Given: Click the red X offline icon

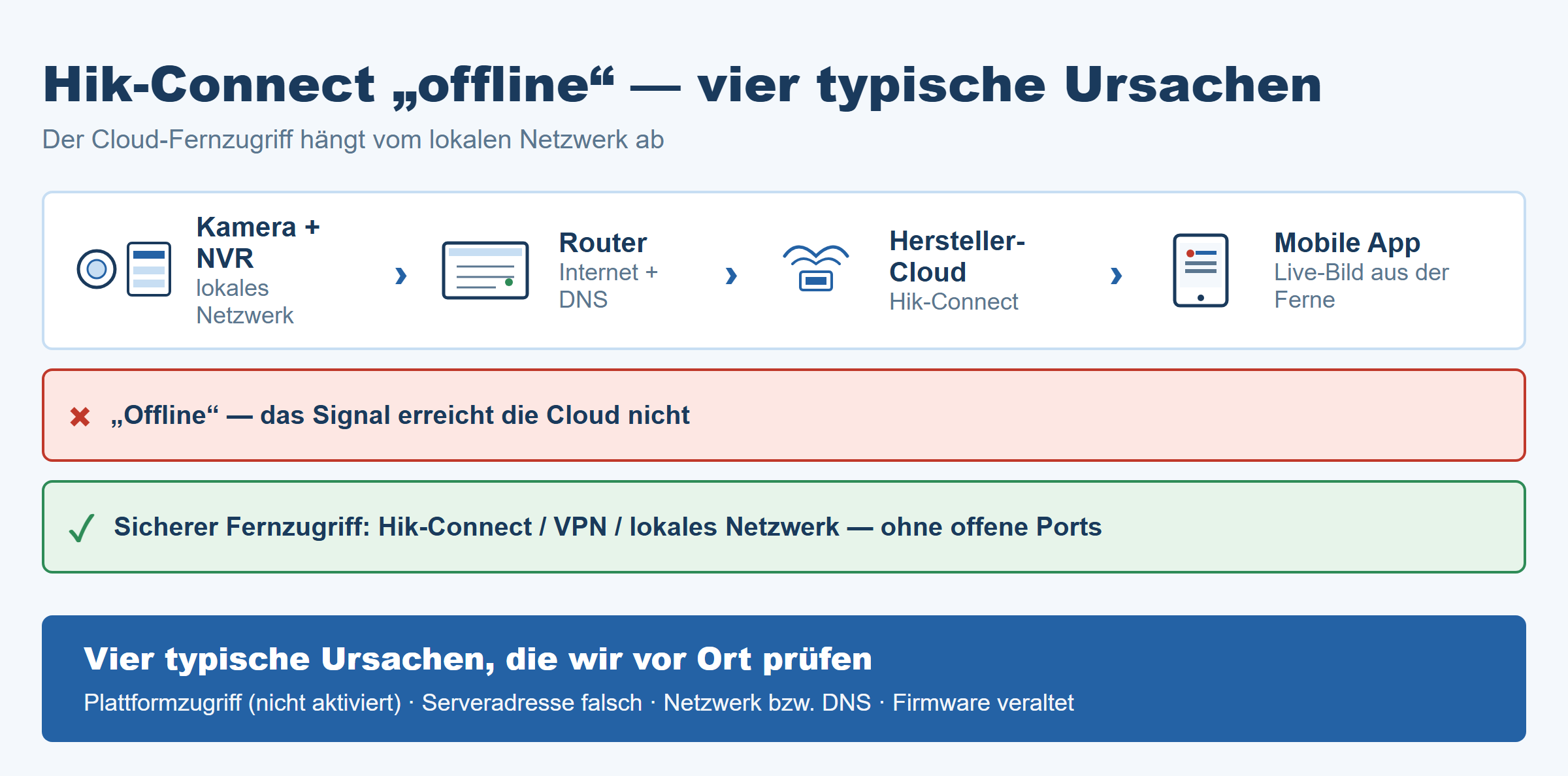Looking at the screenshot, I should click(80, 417).
